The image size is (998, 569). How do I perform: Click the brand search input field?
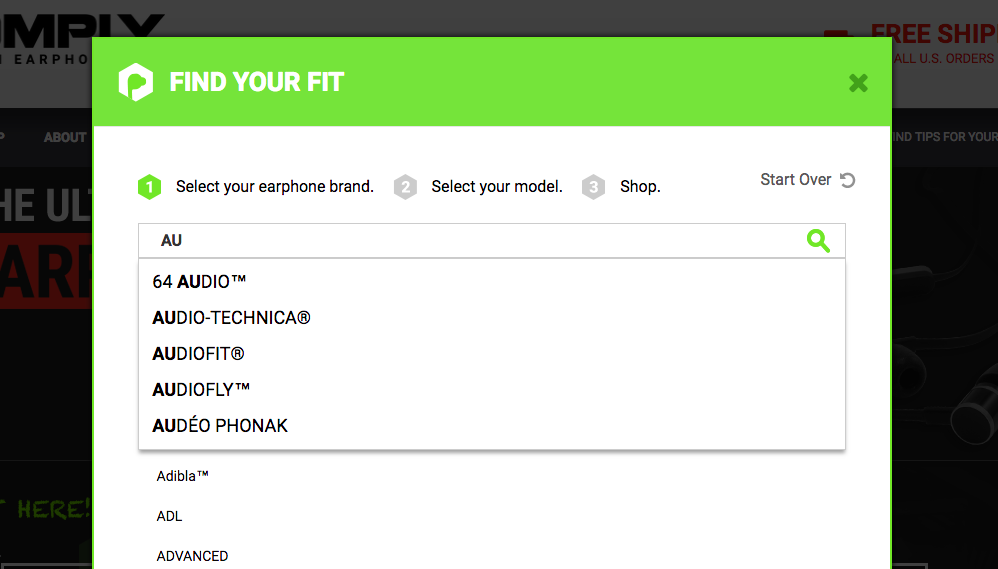[x=471, y=241]
